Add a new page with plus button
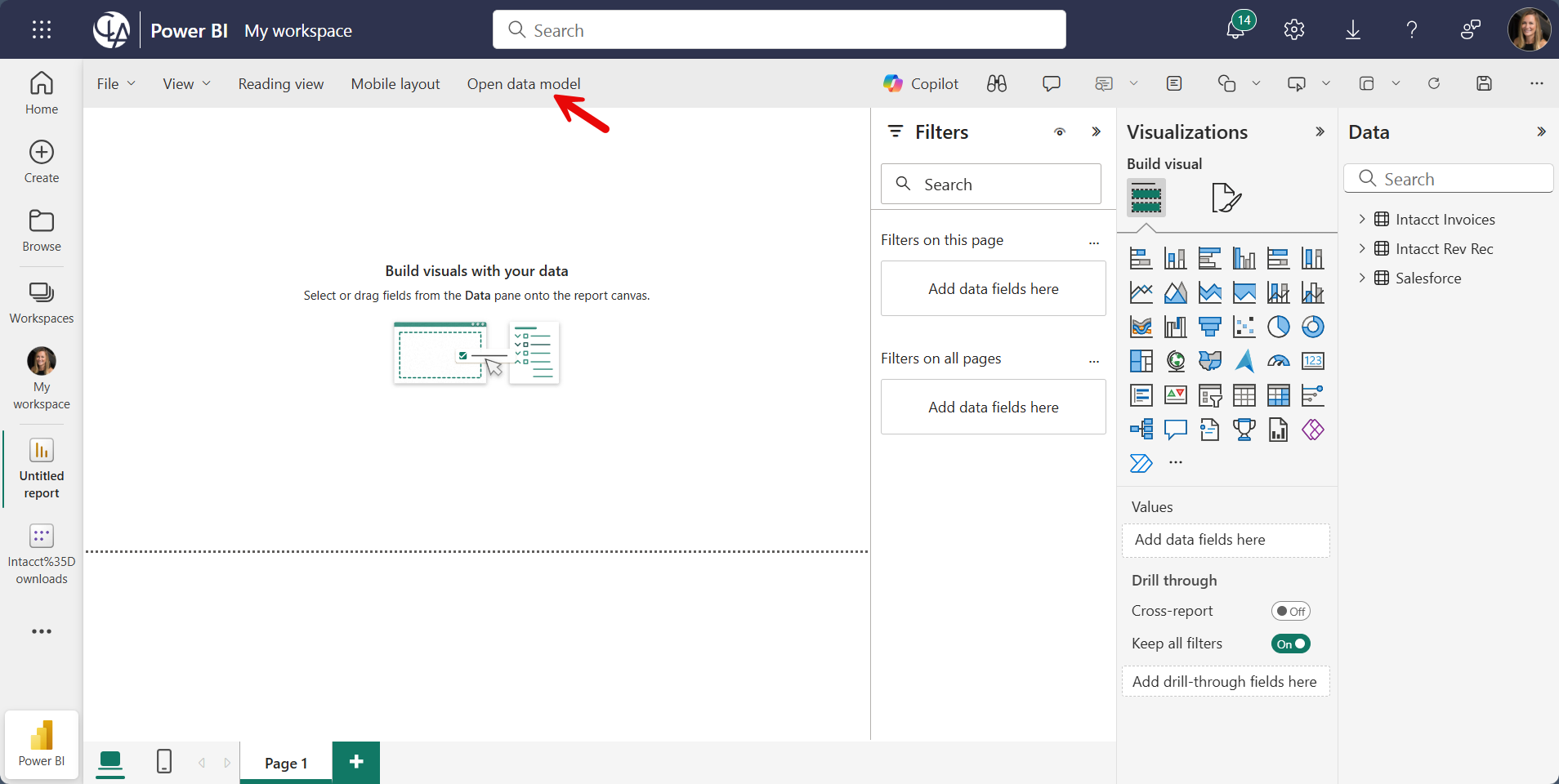1559x784 pixels. 356,762
